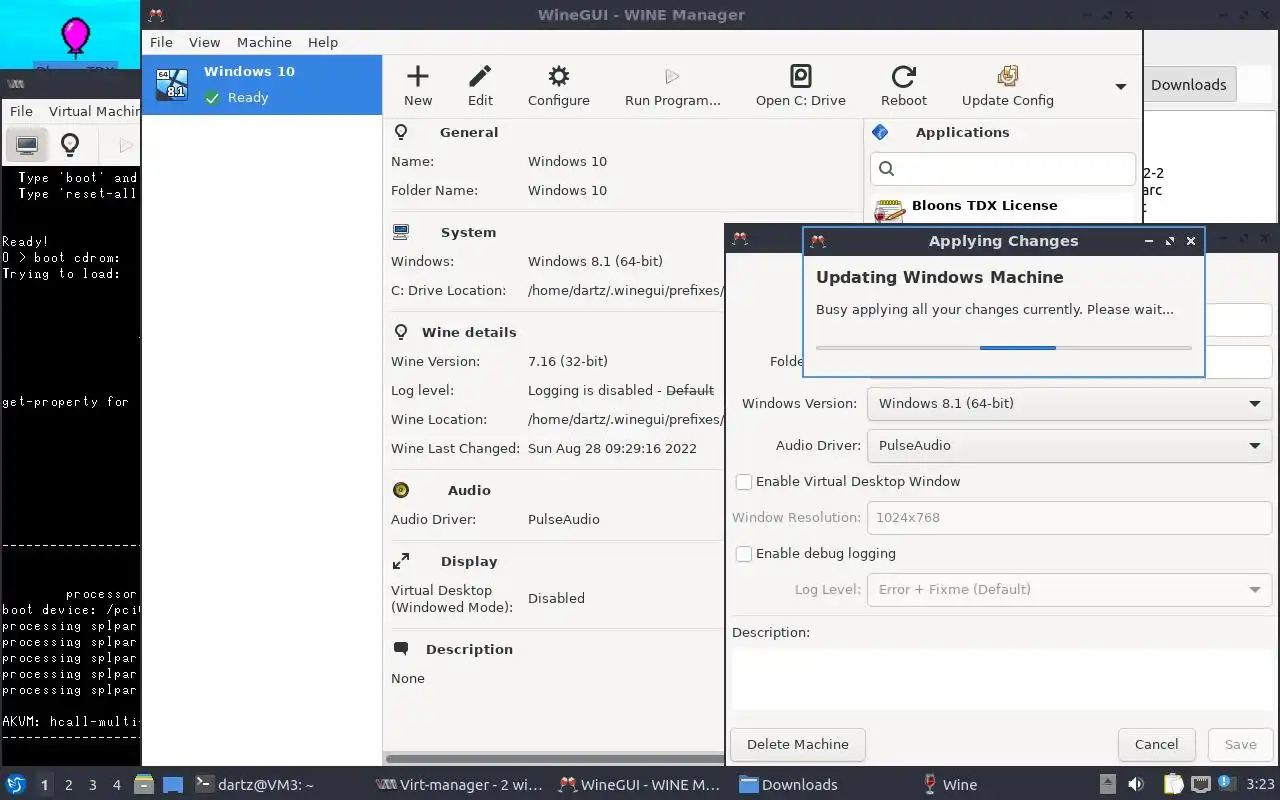
Task: Click the New machine toolbar icon
Action: pyautogui.click(x=418, y=77)
